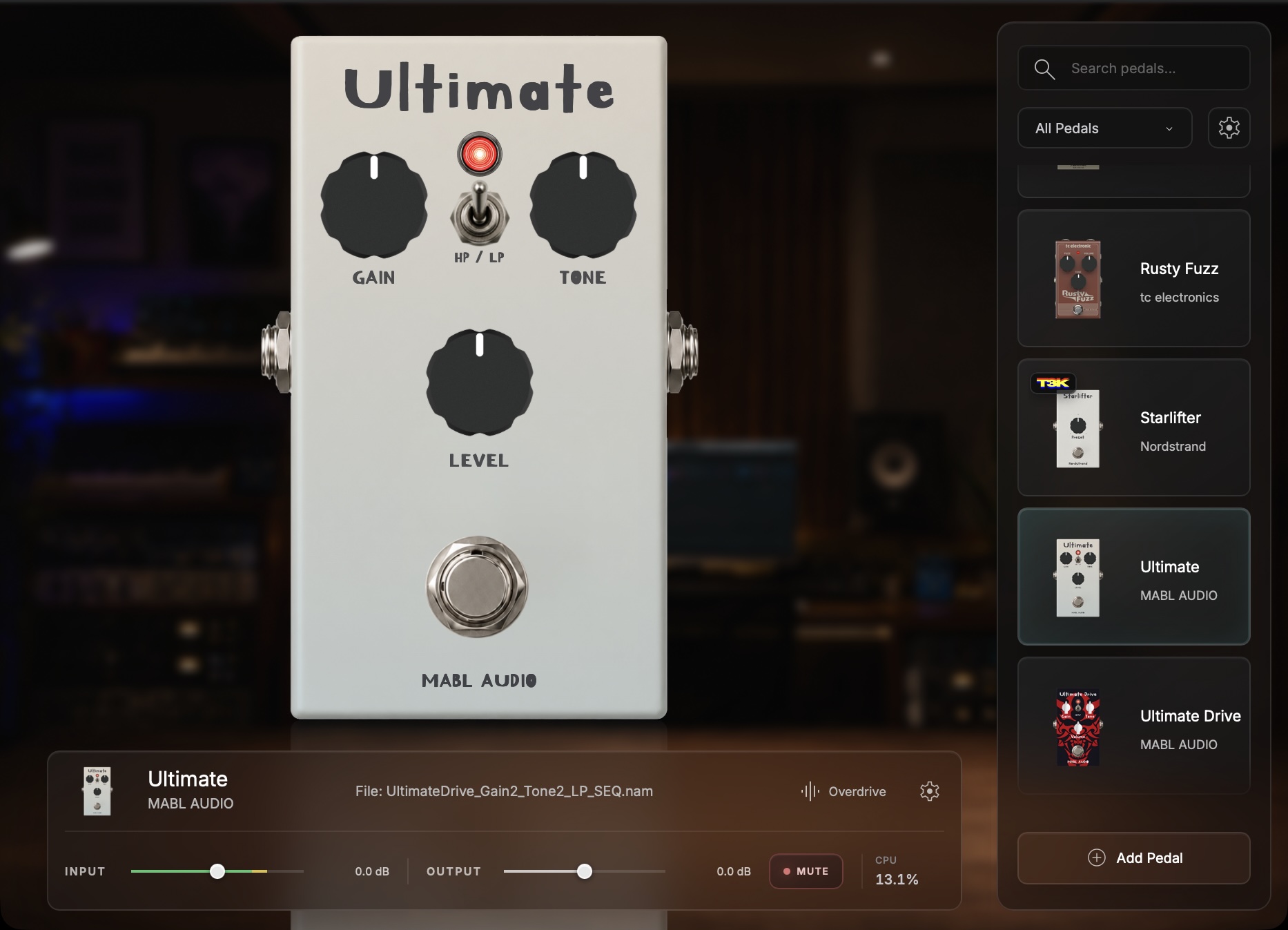Click the Ultimate title in bottom bar
This screenshot has height=930, width=1288.
[188, 779]
